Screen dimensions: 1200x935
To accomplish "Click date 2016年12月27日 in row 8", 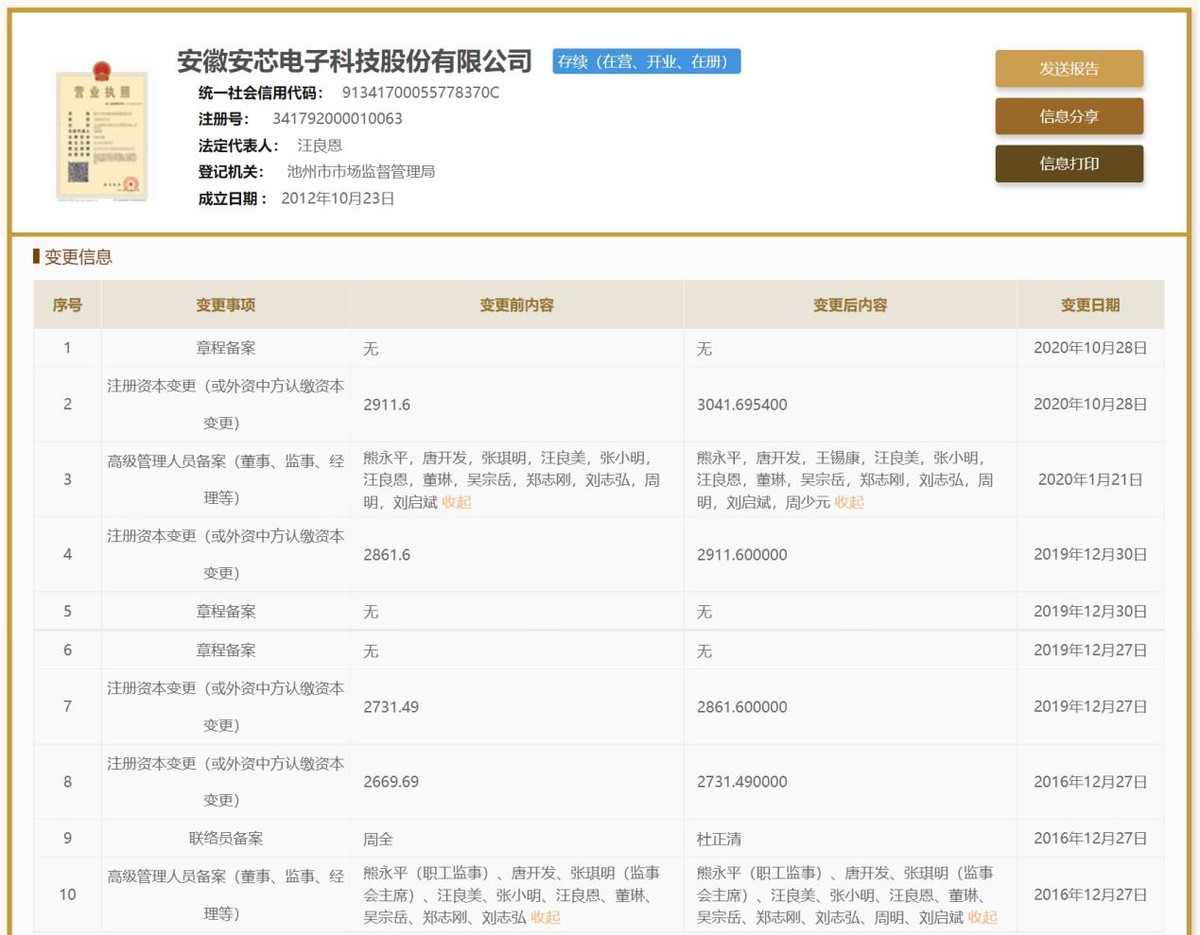I will pyautogui.click(x=1090, y=782).
